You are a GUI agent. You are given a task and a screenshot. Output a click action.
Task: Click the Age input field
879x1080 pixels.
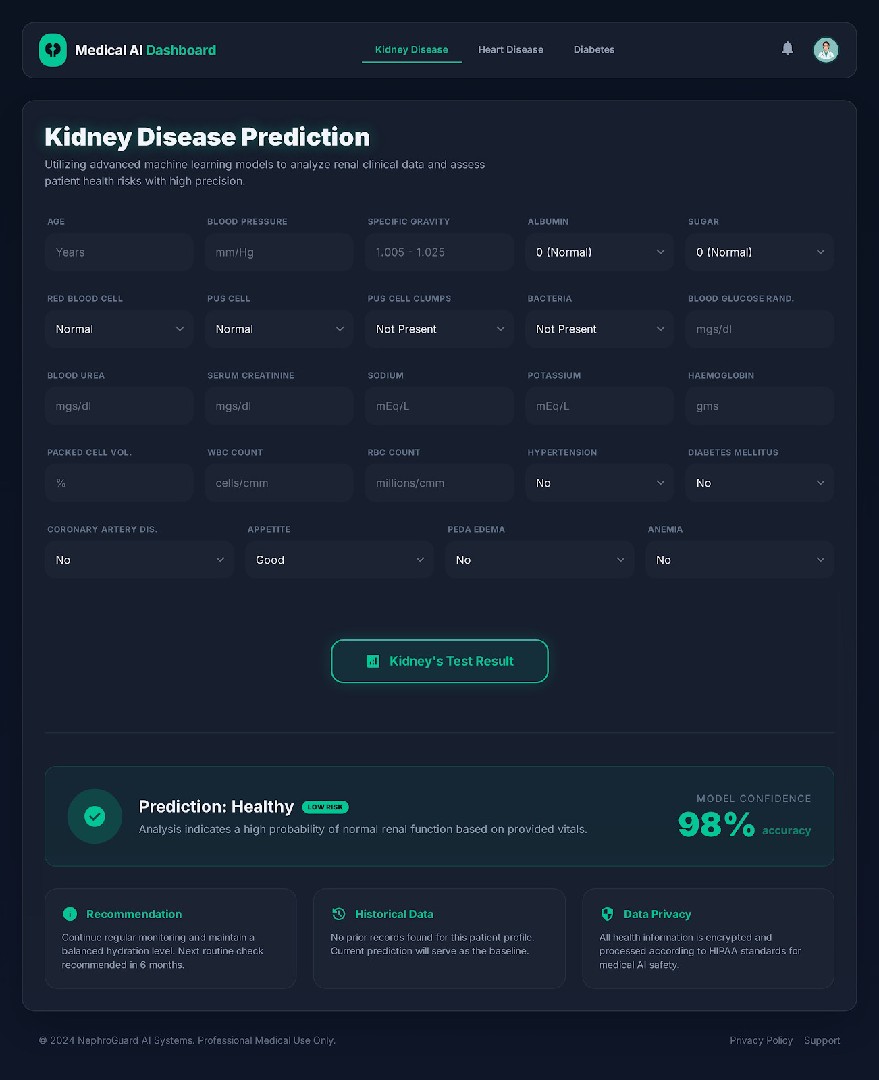pos(118,252)
